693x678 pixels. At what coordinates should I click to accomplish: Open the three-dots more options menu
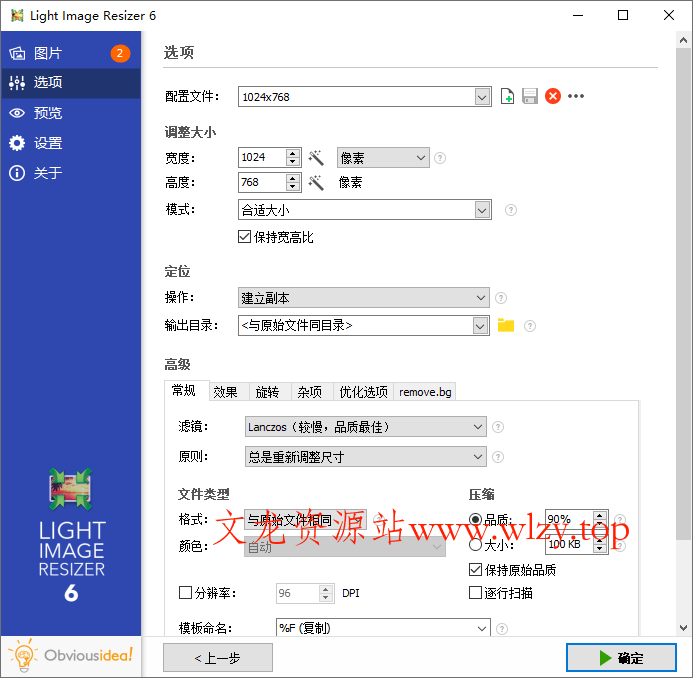tap(576, 96)
